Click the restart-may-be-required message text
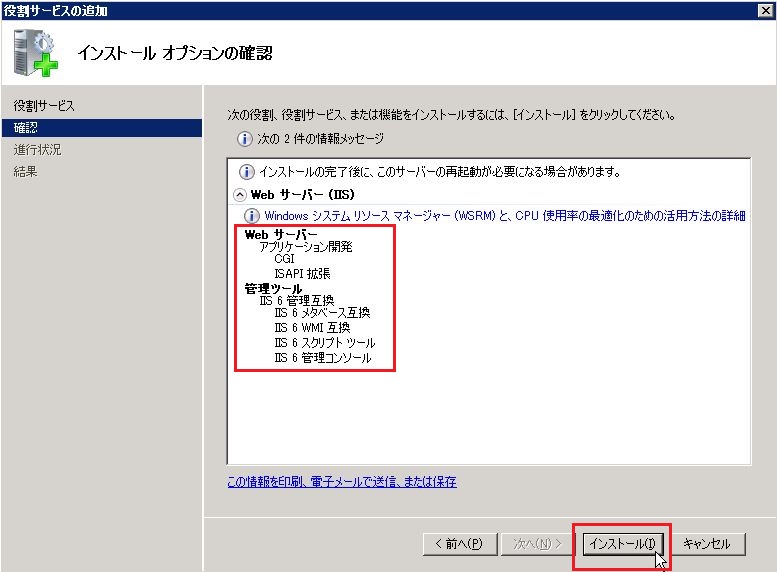Screen dimensions: 777x572 click(440, 172)
